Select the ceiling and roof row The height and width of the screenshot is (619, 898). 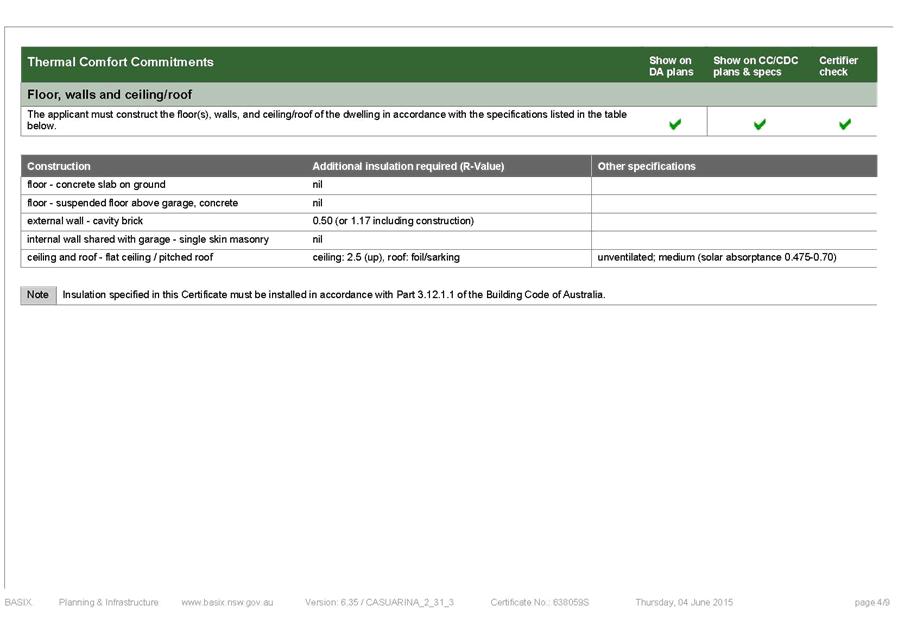click(448, 258)
